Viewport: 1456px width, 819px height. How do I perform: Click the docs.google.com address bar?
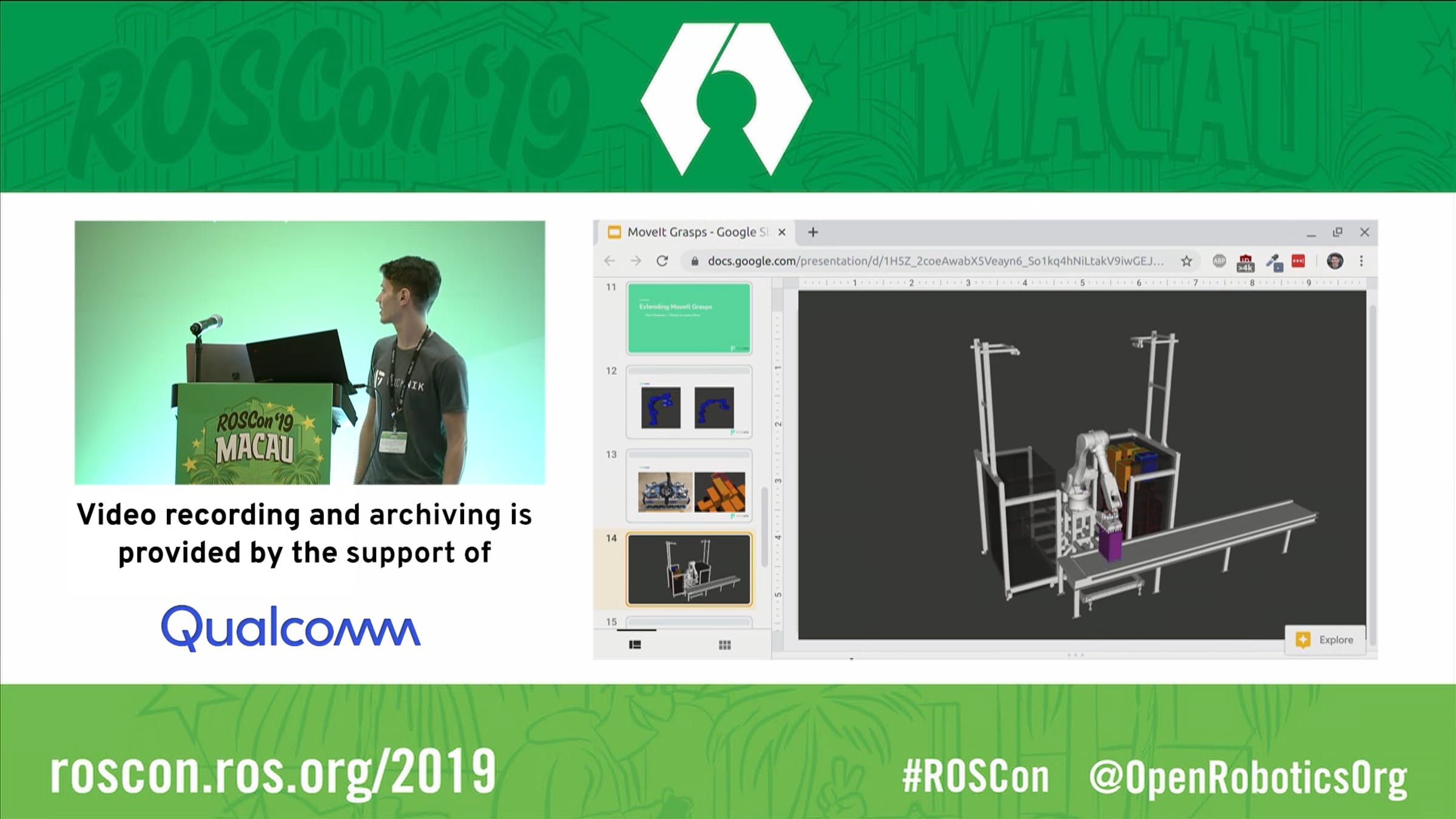[938, 261]
